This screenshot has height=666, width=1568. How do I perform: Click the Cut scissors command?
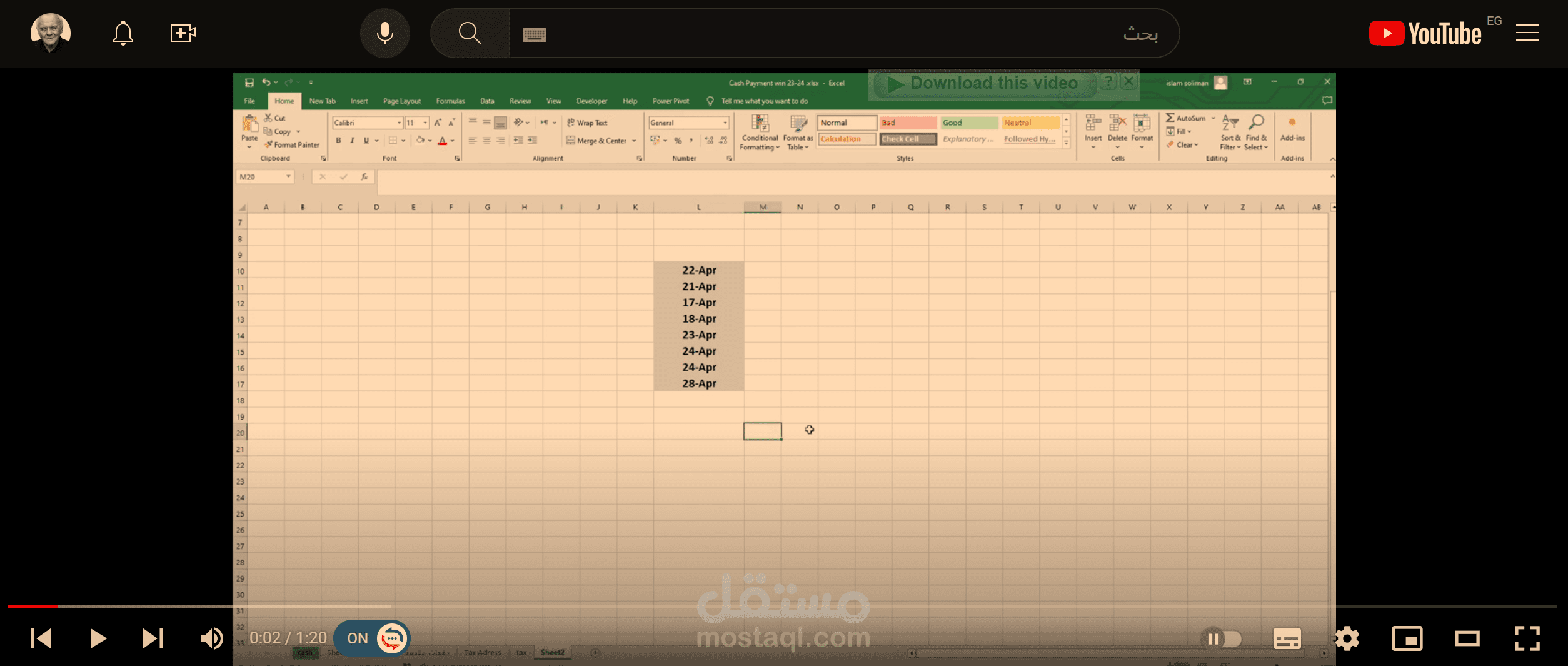coord(274,118)
